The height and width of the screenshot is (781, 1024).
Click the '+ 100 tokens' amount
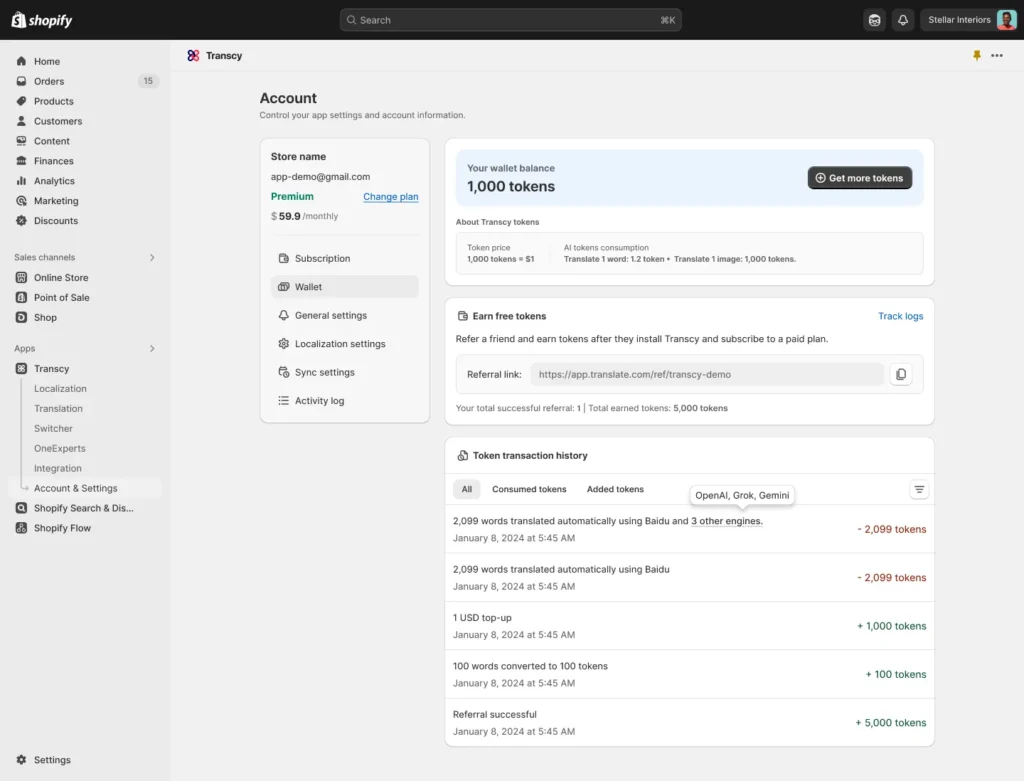(x=895, y=675)
